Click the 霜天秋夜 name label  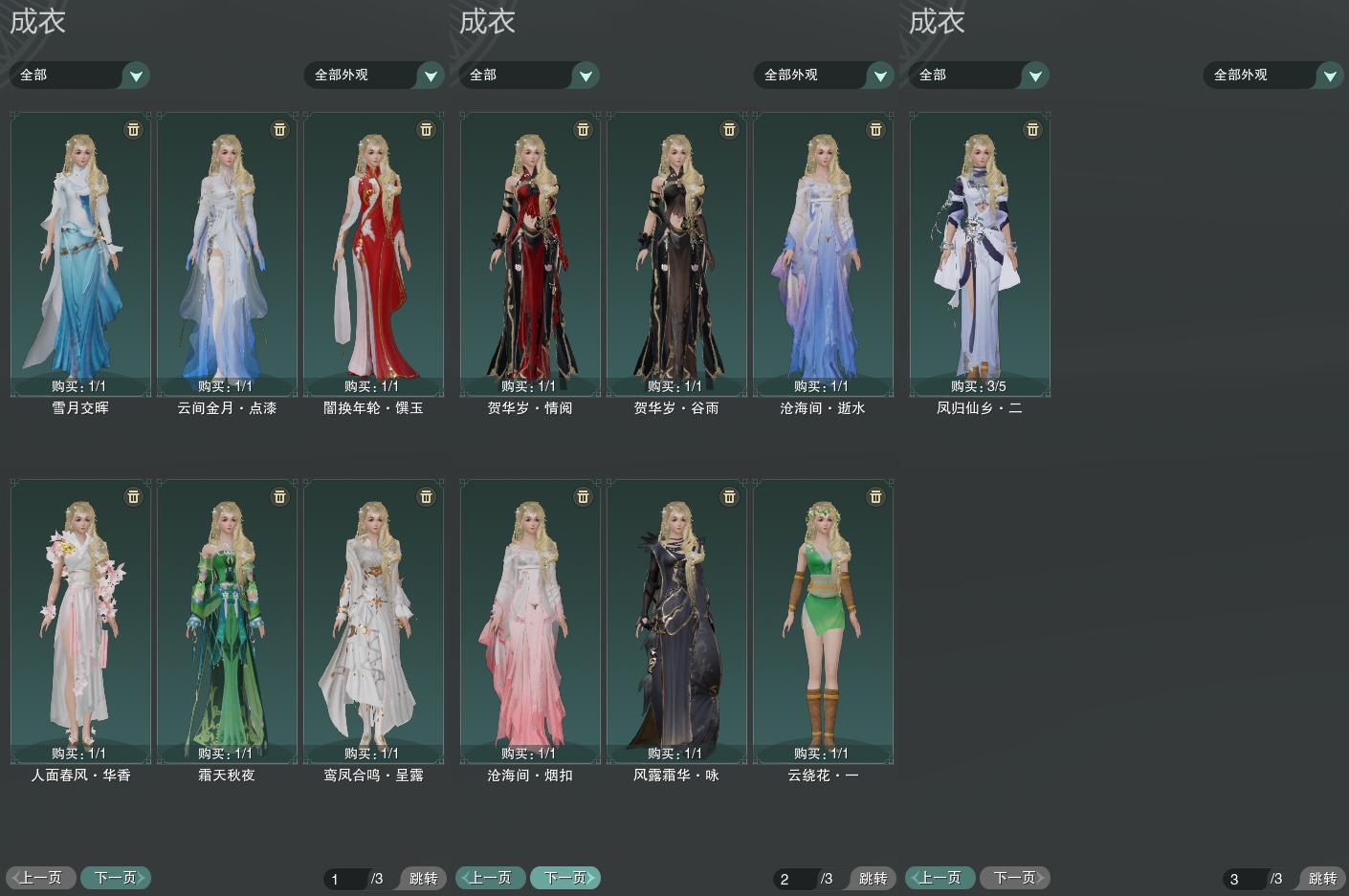[227, 776]
